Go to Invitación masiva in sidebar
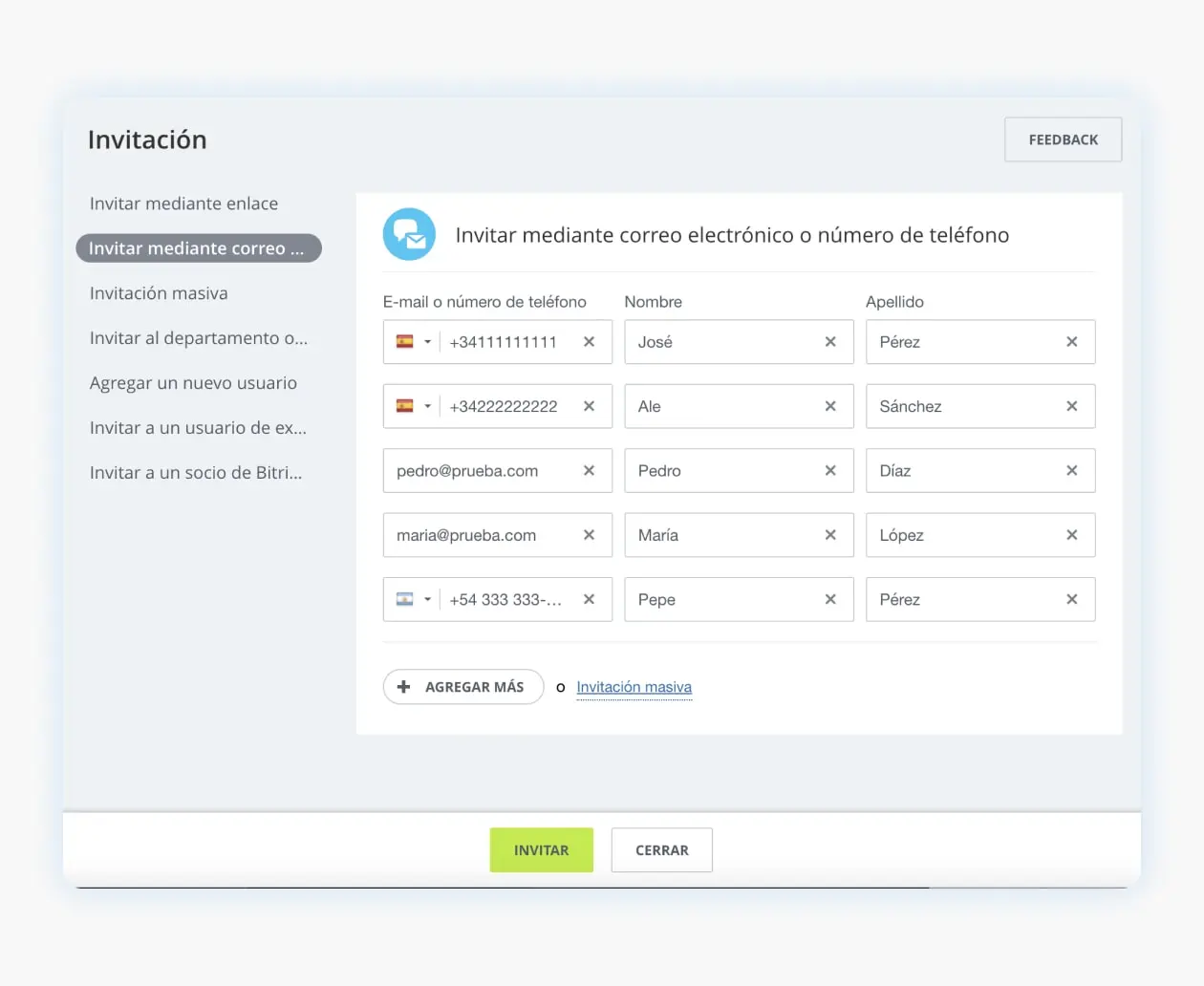 click(159, 293)
